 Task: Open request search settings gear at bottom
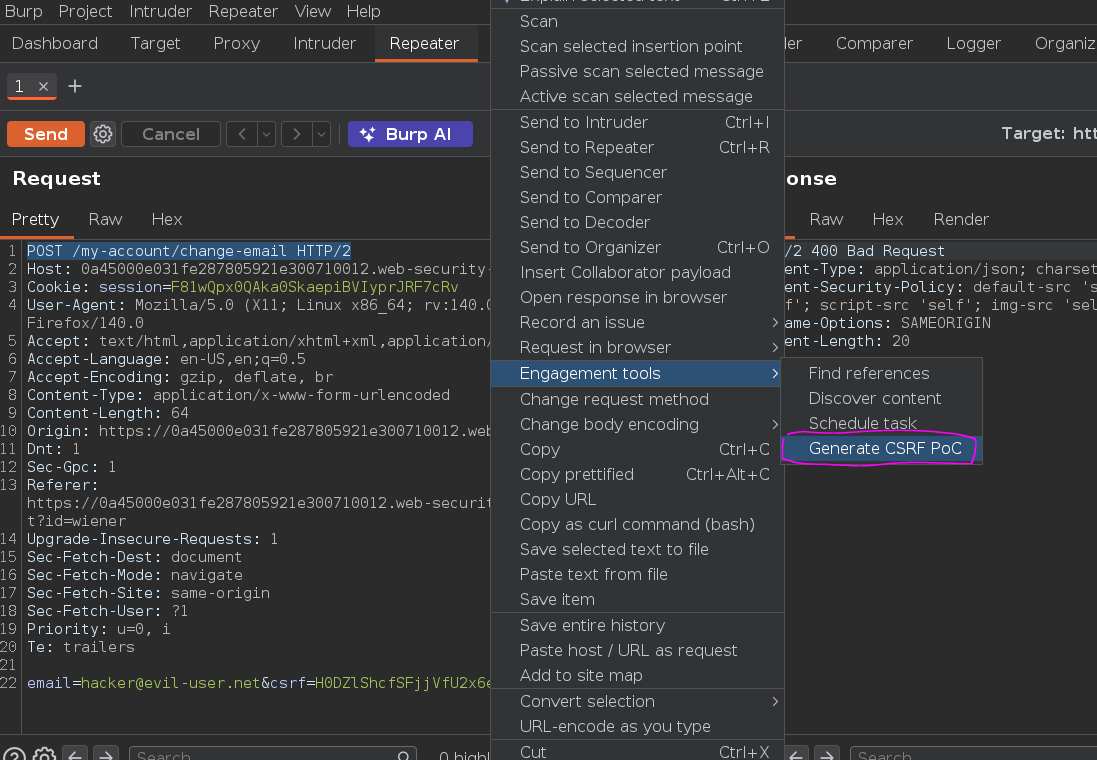point(44,755)
